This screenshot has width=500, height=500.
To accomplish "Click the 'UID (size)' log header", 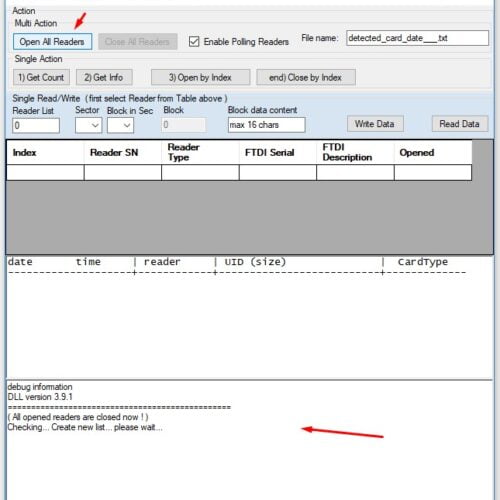I will point(255,262).
